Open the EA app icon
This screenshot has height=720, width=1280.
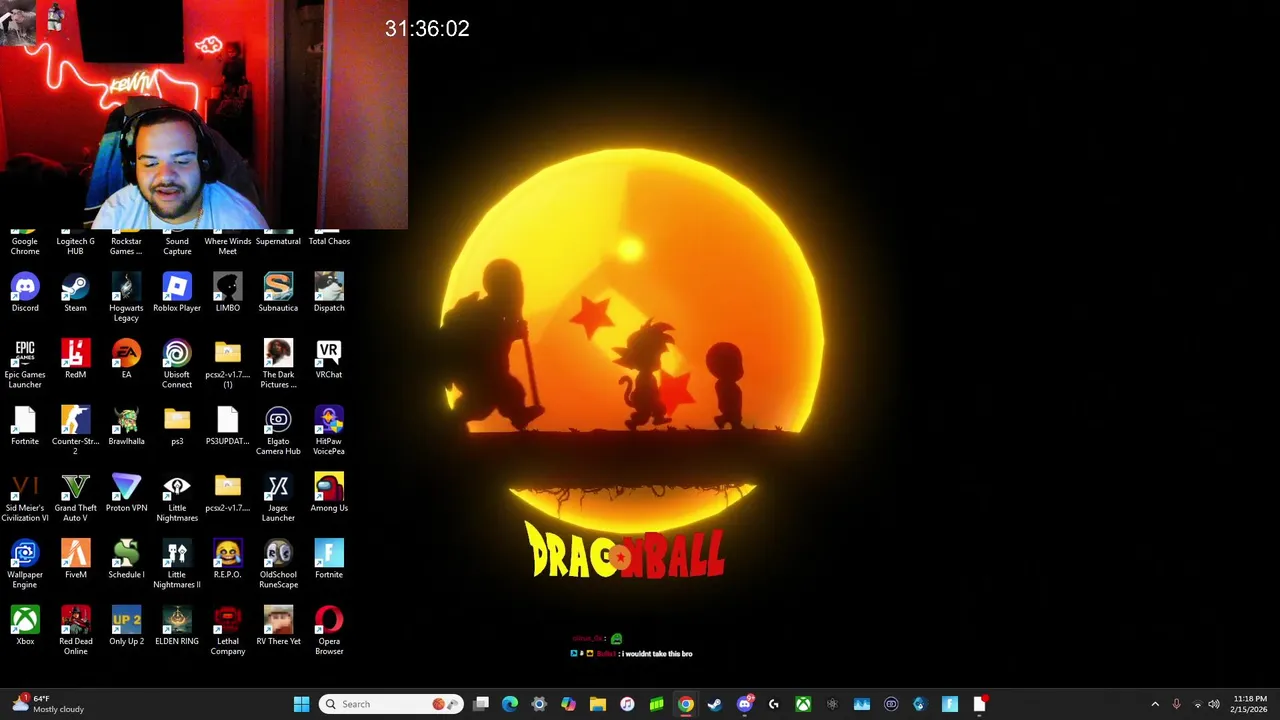coord(126,359)
